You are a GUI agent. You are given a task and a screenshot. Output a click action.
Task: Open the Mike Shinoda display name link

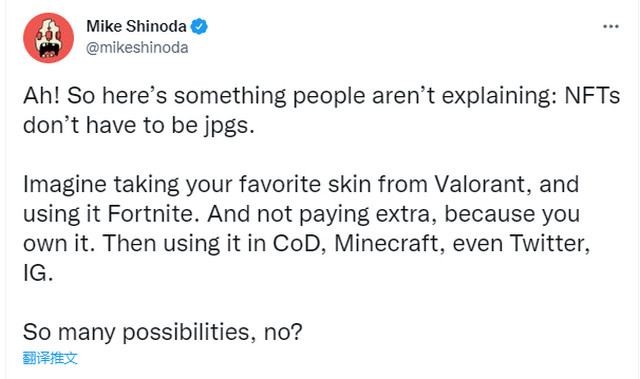pos(136,27)
